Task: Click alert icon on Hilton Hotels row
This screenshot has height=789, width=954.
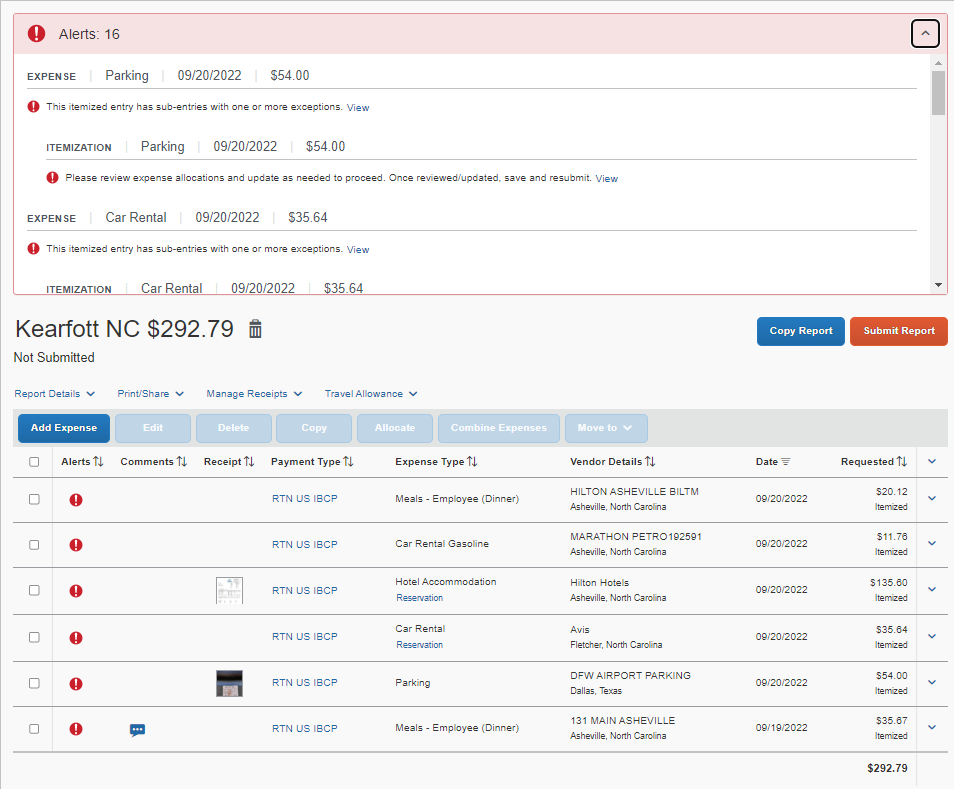Action: [76, 591]
